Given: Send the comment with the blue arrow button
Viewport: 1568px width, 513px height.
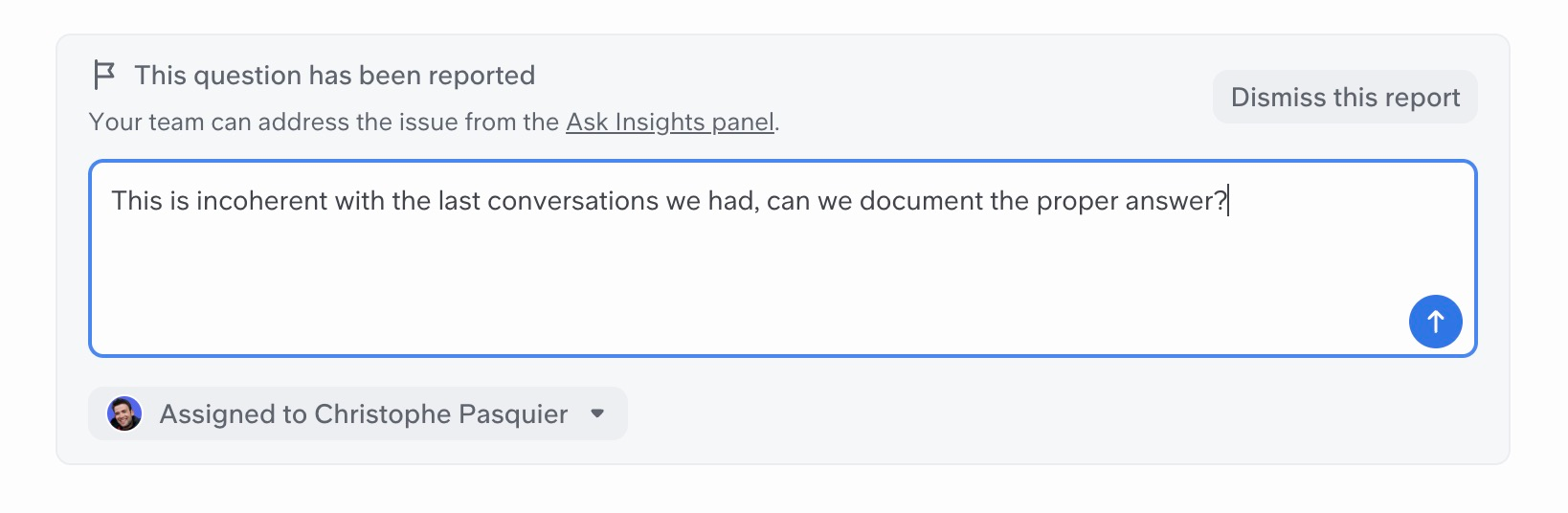Looking at the screenshot, I should pyautogui.click(x=1435, y=322).
